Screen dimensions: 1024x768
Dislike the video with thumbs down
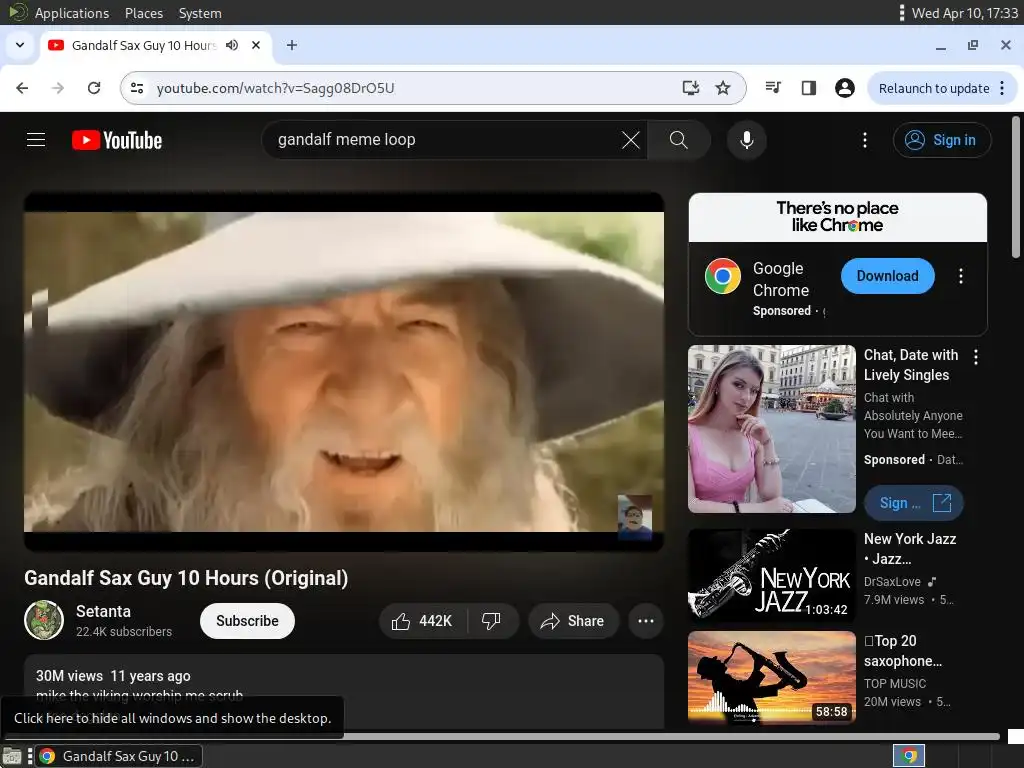492,620
